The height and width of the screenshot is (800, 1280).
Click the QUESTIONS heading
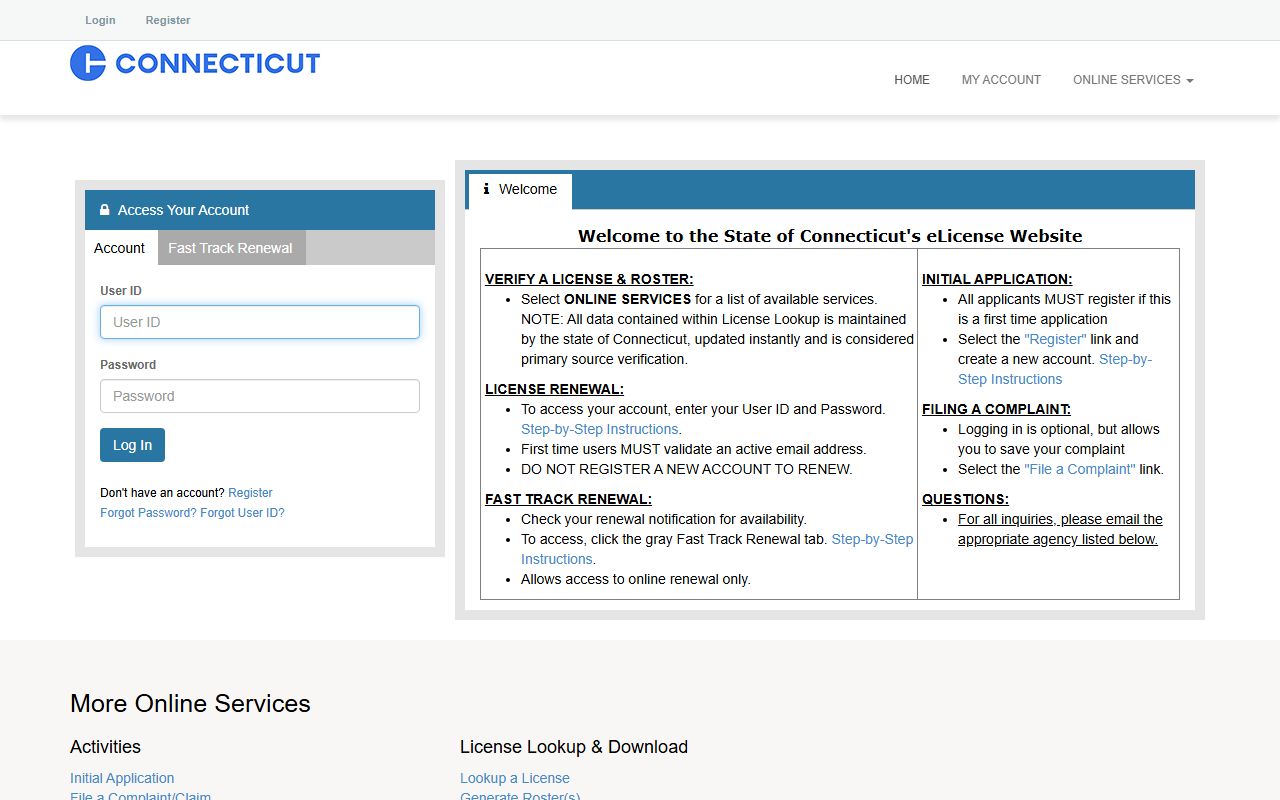click(965, 499)
